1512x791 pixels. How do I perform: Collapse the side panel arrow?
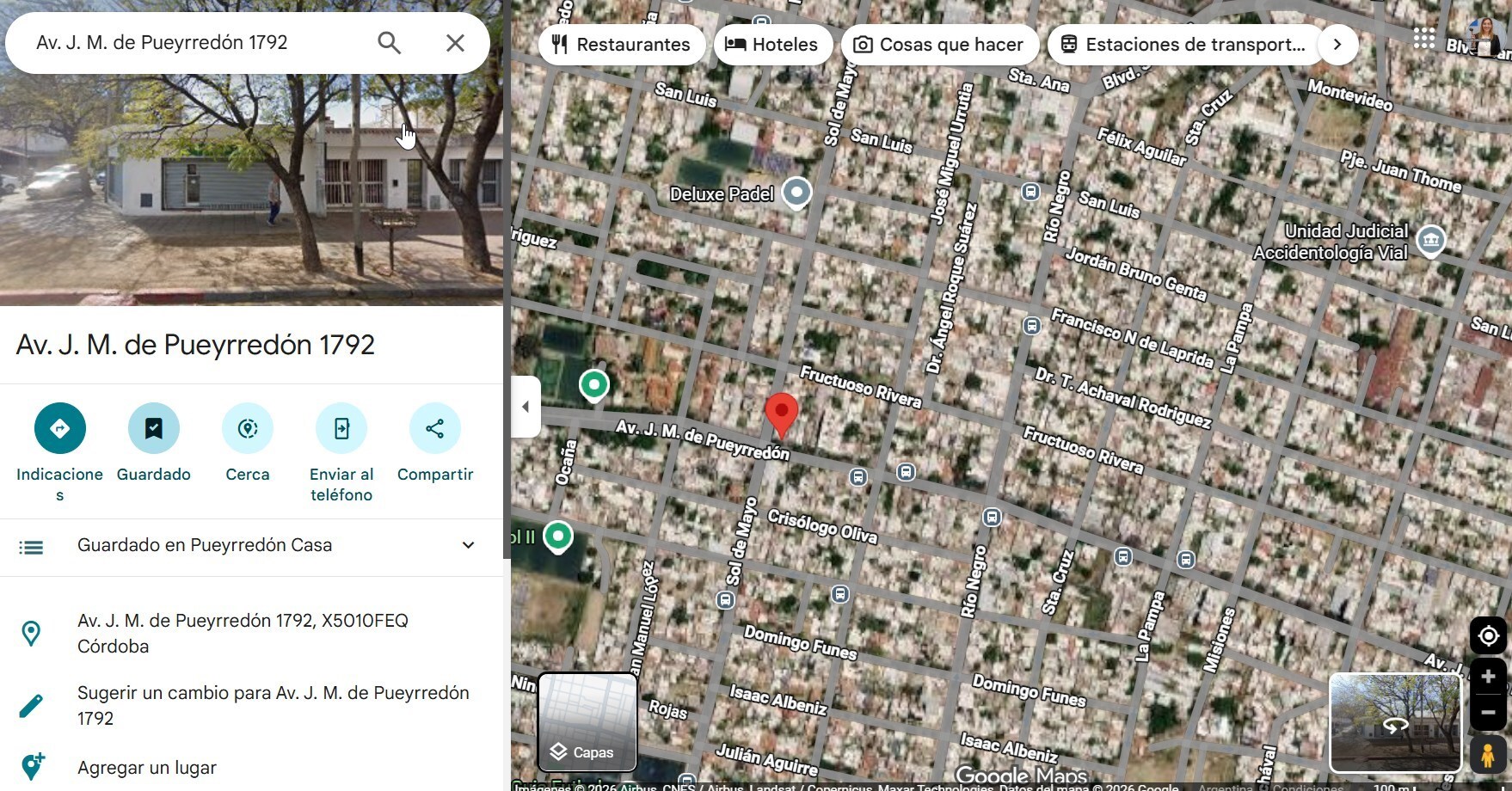(526, 407)
